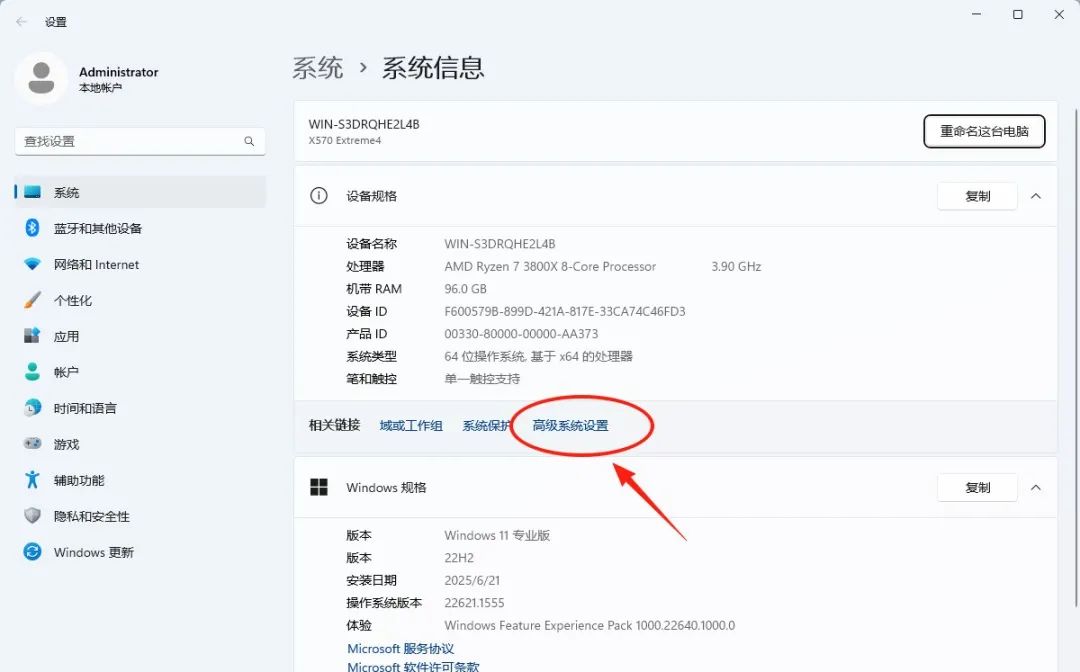Open the 域或工作组 link
The height and width of the screenshot is (672, 1080).
411,425
